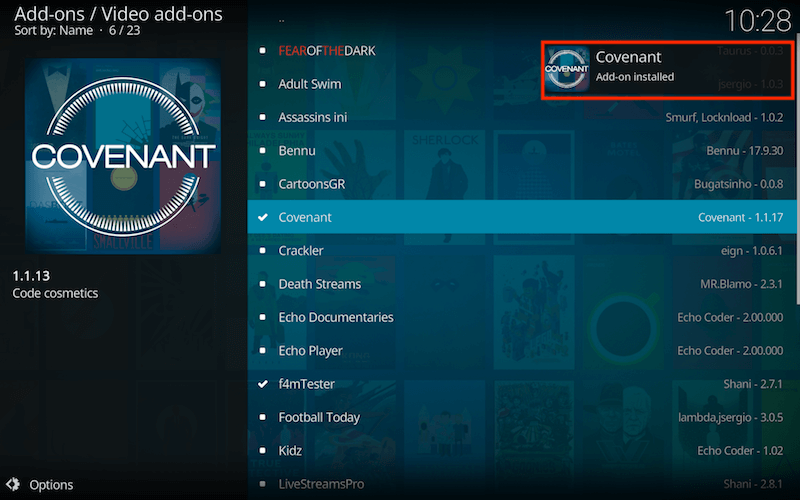Select the Kidz add-on
The height and width of the screenshot is (500, 800).
pos(522,451)
